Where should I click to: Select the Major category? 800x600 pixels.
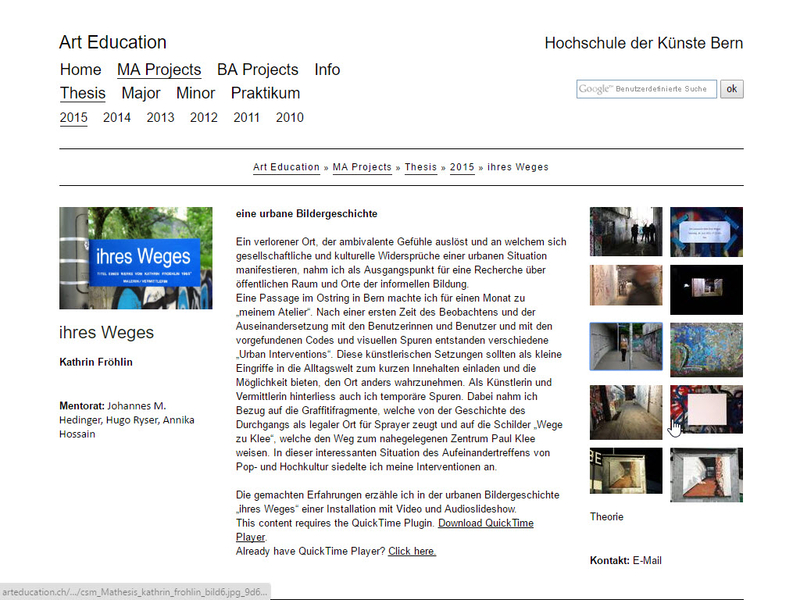140,93
